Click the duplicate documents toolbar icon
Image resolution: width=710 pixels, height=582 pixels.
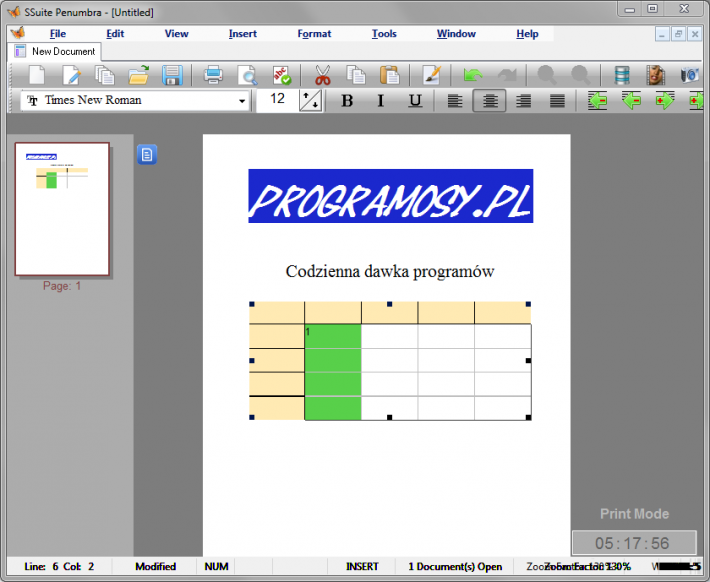[x=105, y=75]
